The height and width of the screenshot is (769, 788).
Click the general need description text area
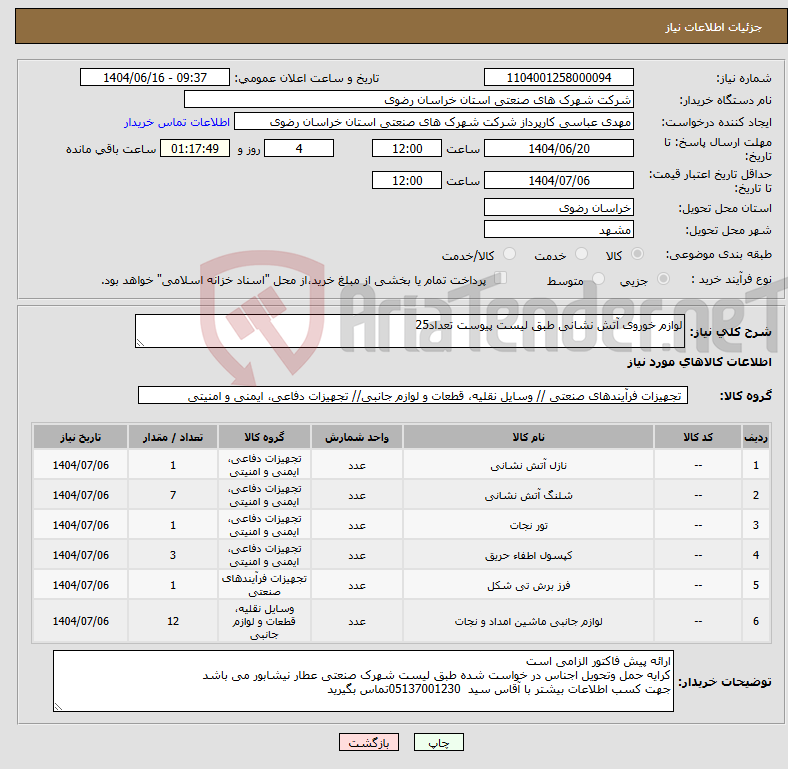pos(410,331)
